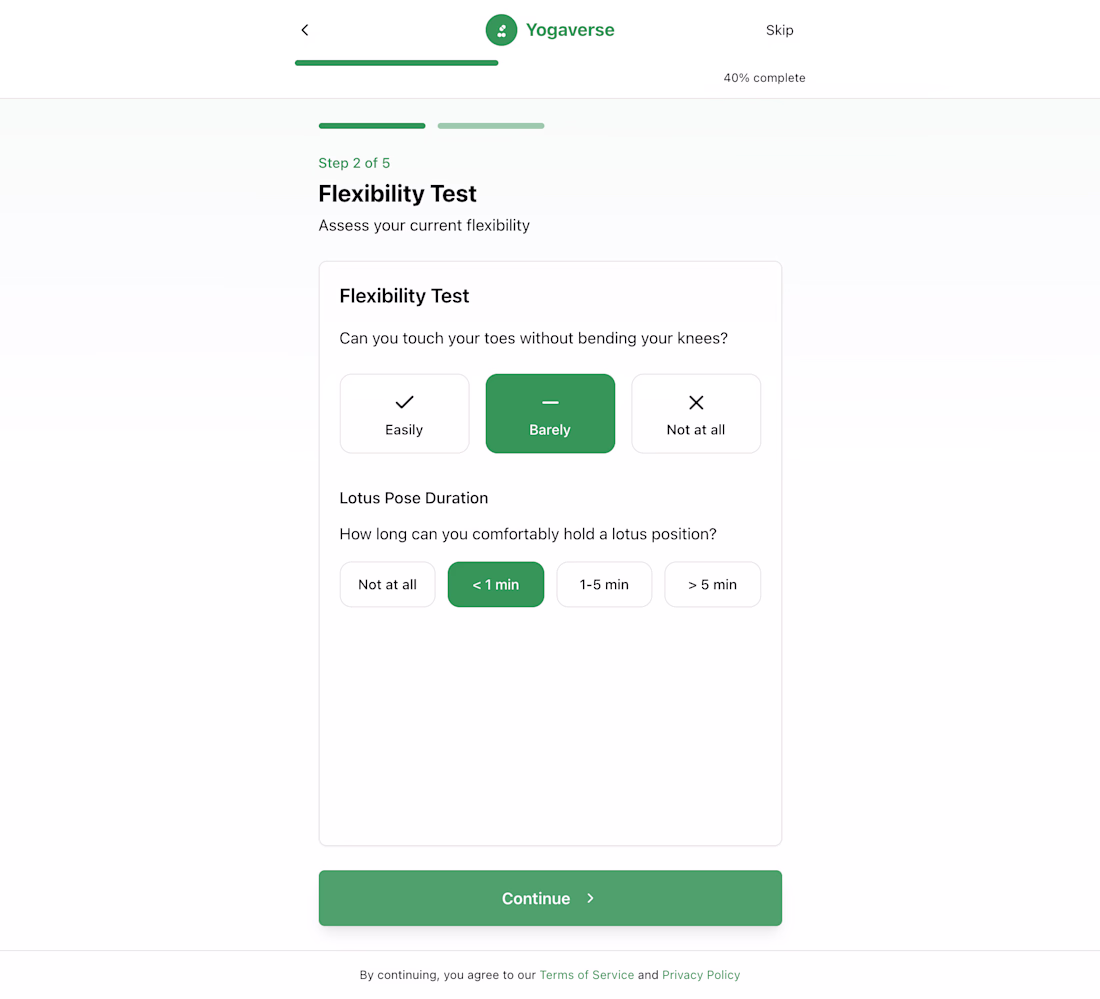Viewport: 1100px width, 999px height.
Task: Click the top onboarding progress bar
Action: pos(397,63)
